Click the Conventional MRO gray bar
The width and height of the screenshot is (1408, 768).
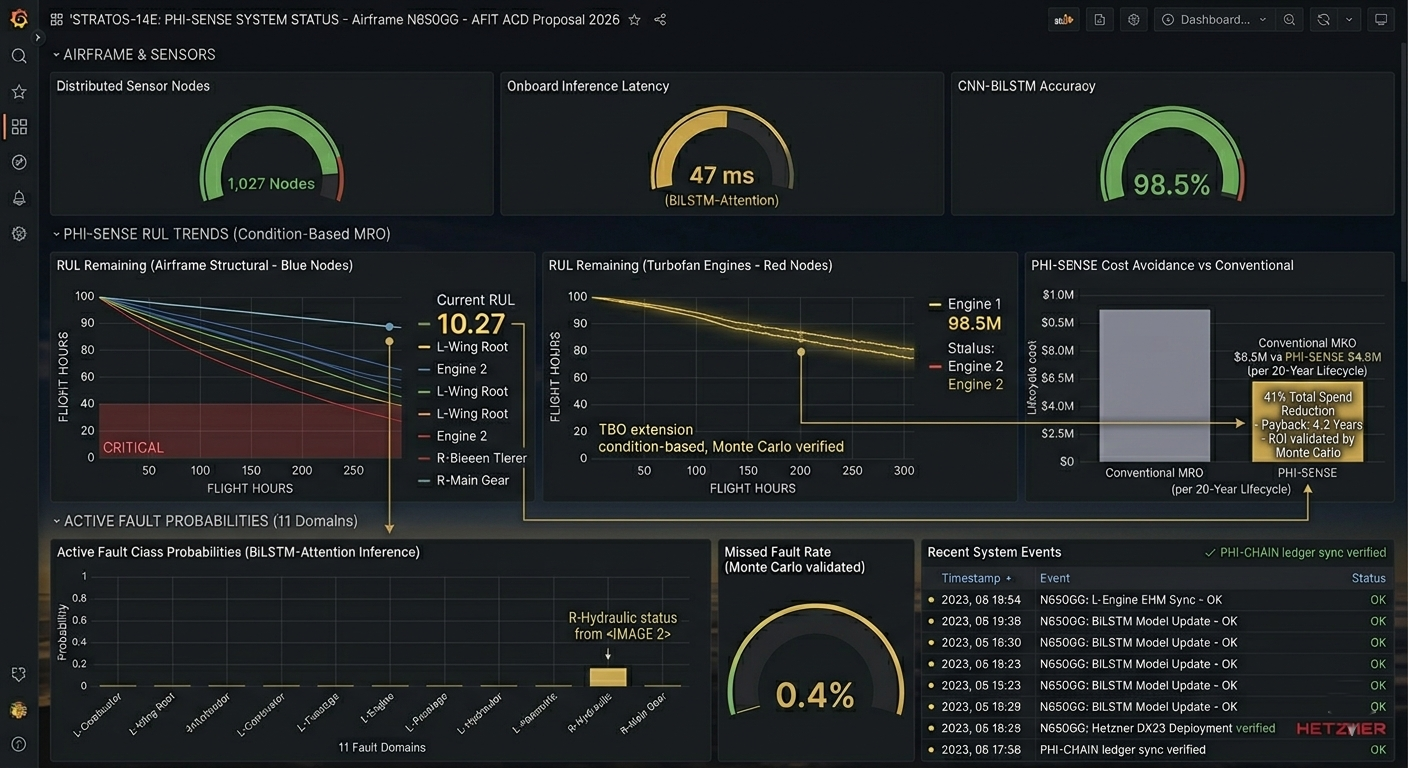[1154, 385]
